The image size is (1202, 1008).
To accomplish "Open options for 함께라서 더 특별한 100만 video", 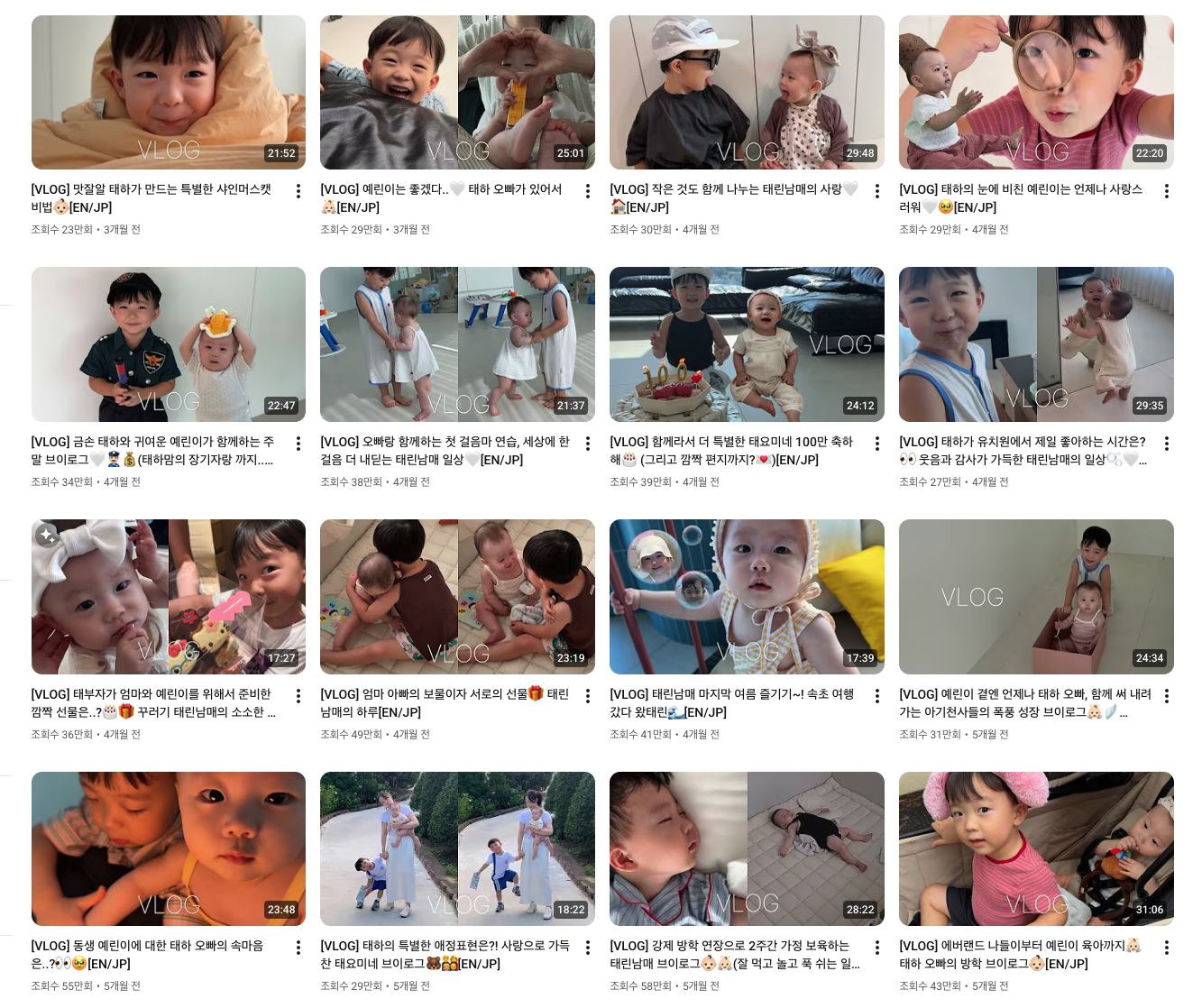I will point(876,444).
